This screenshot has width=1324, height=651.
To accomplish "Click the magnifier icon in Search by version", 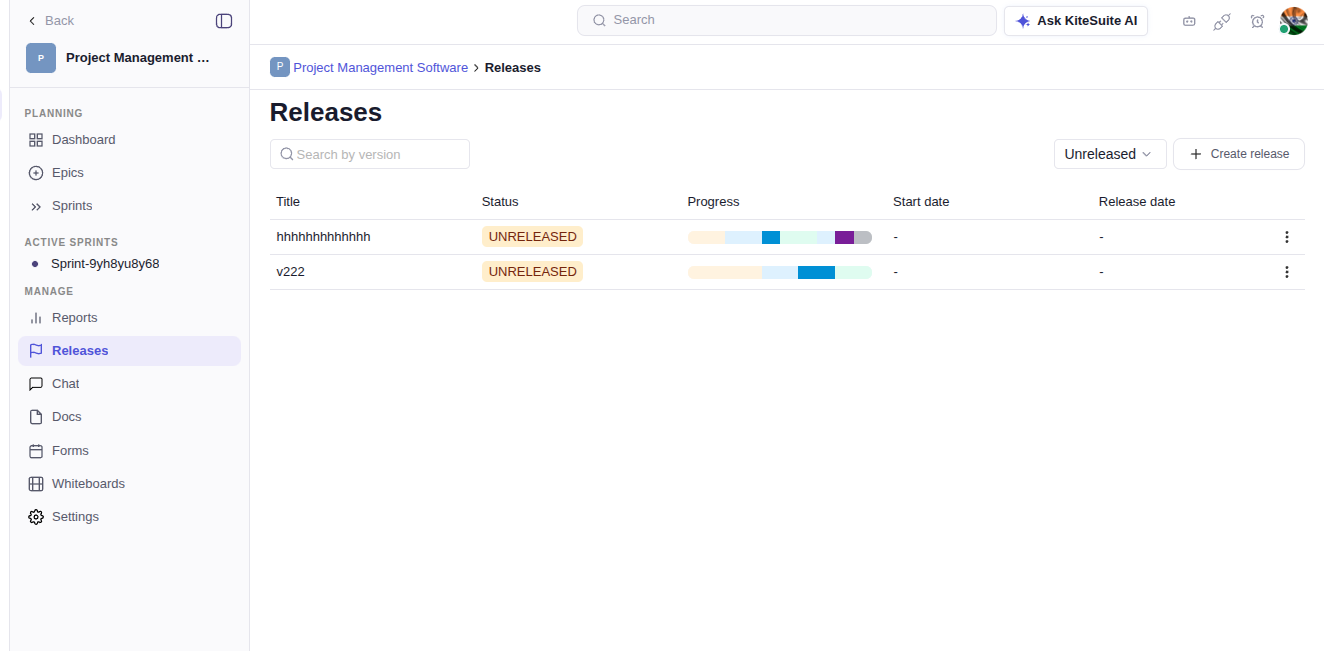I will (287, 154).
